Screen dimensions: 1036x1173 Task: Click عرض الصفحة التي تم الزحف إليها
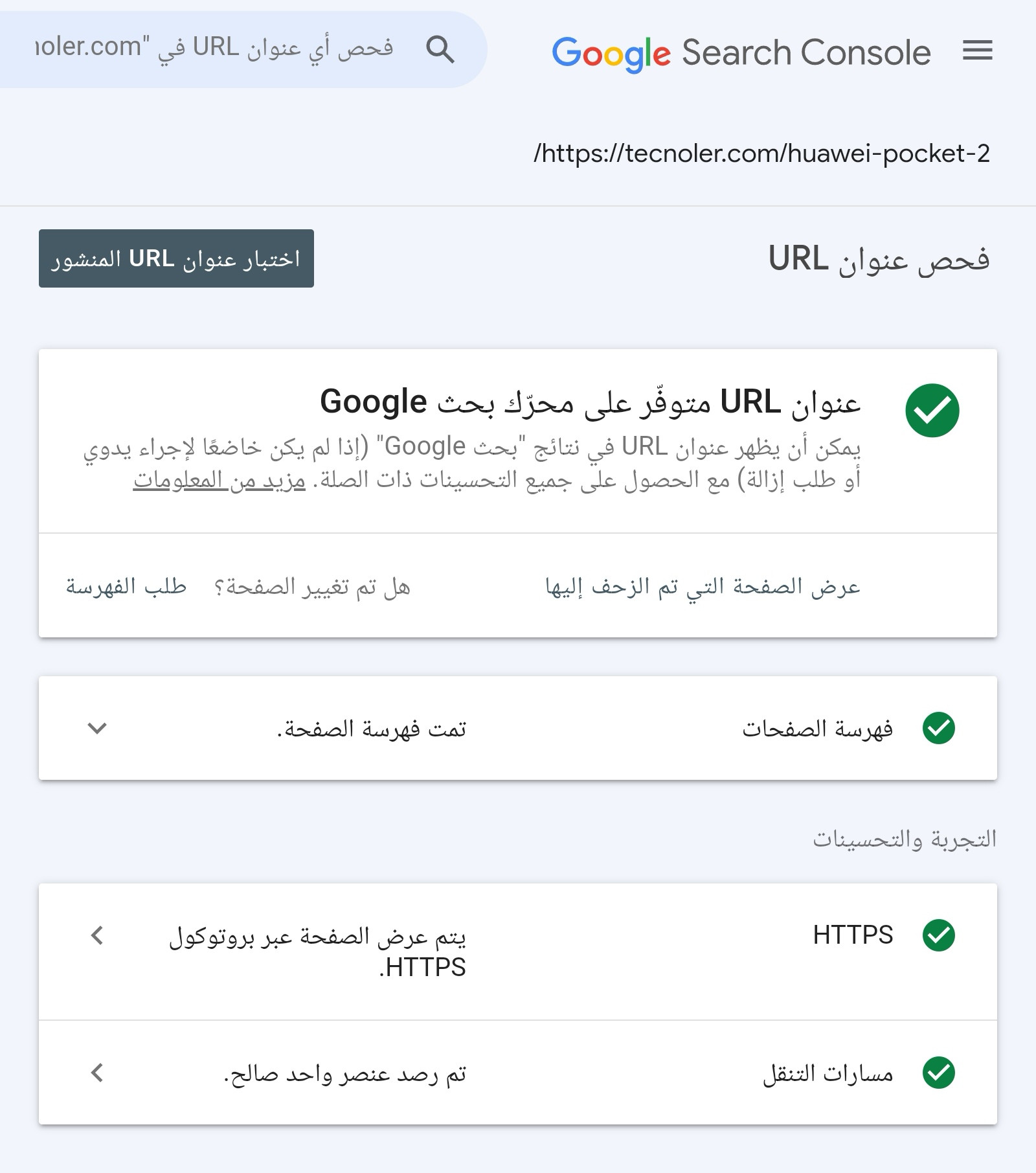[x=703, y=587]
